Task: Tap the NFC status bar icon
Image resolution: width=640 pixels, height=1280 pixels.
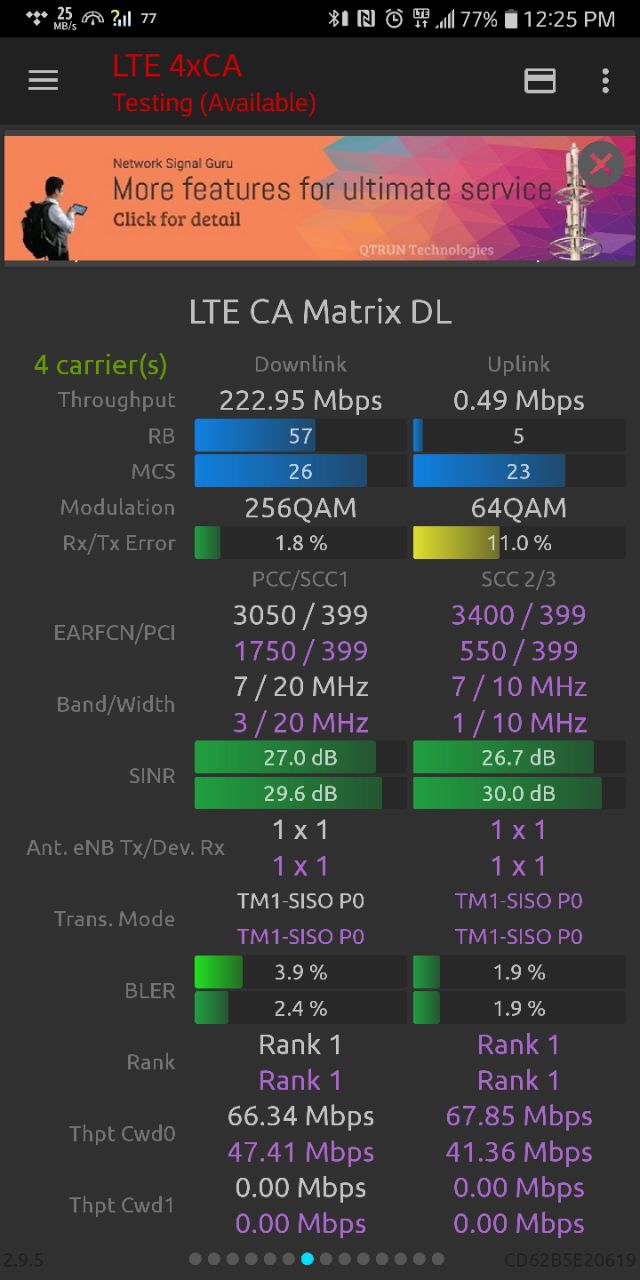Action: tap(365, 18)
